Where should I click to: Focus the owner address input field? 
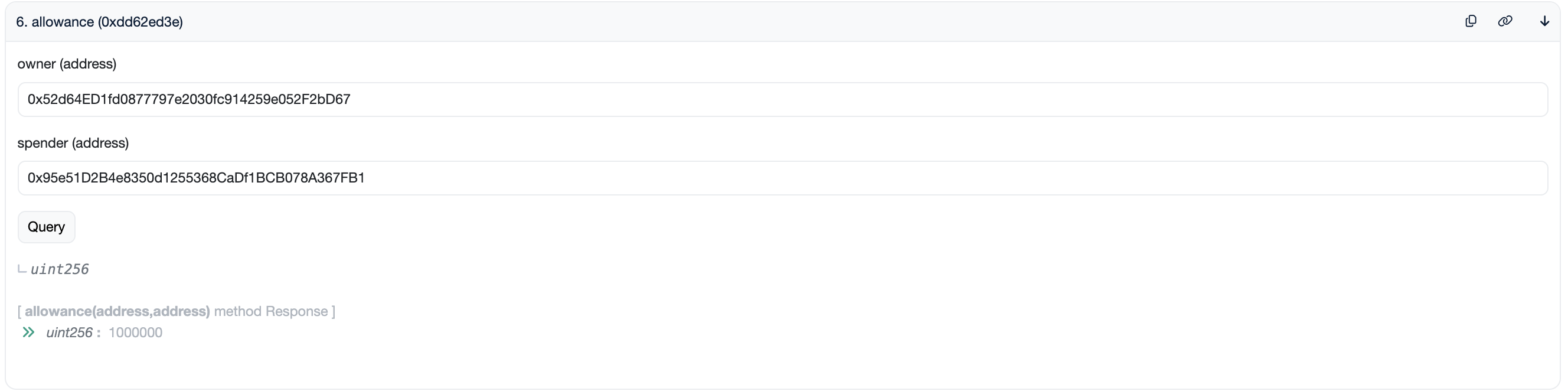click(x=782, y=99)
